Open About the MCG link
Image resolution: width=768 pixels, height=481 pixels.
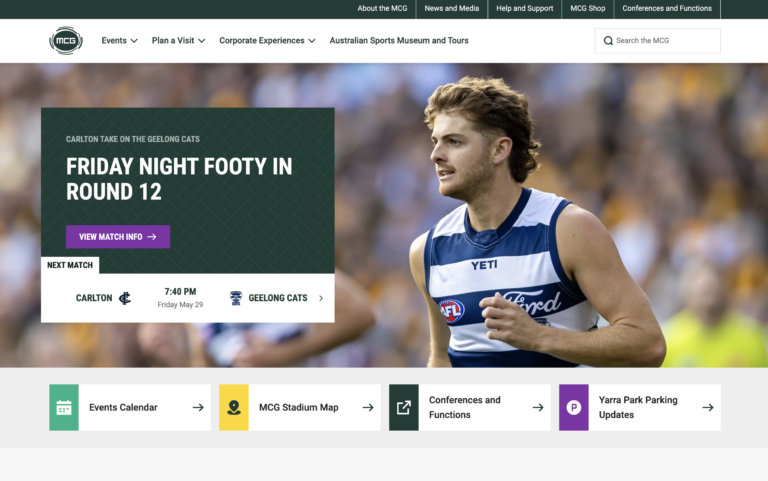(x=382, y=8)
